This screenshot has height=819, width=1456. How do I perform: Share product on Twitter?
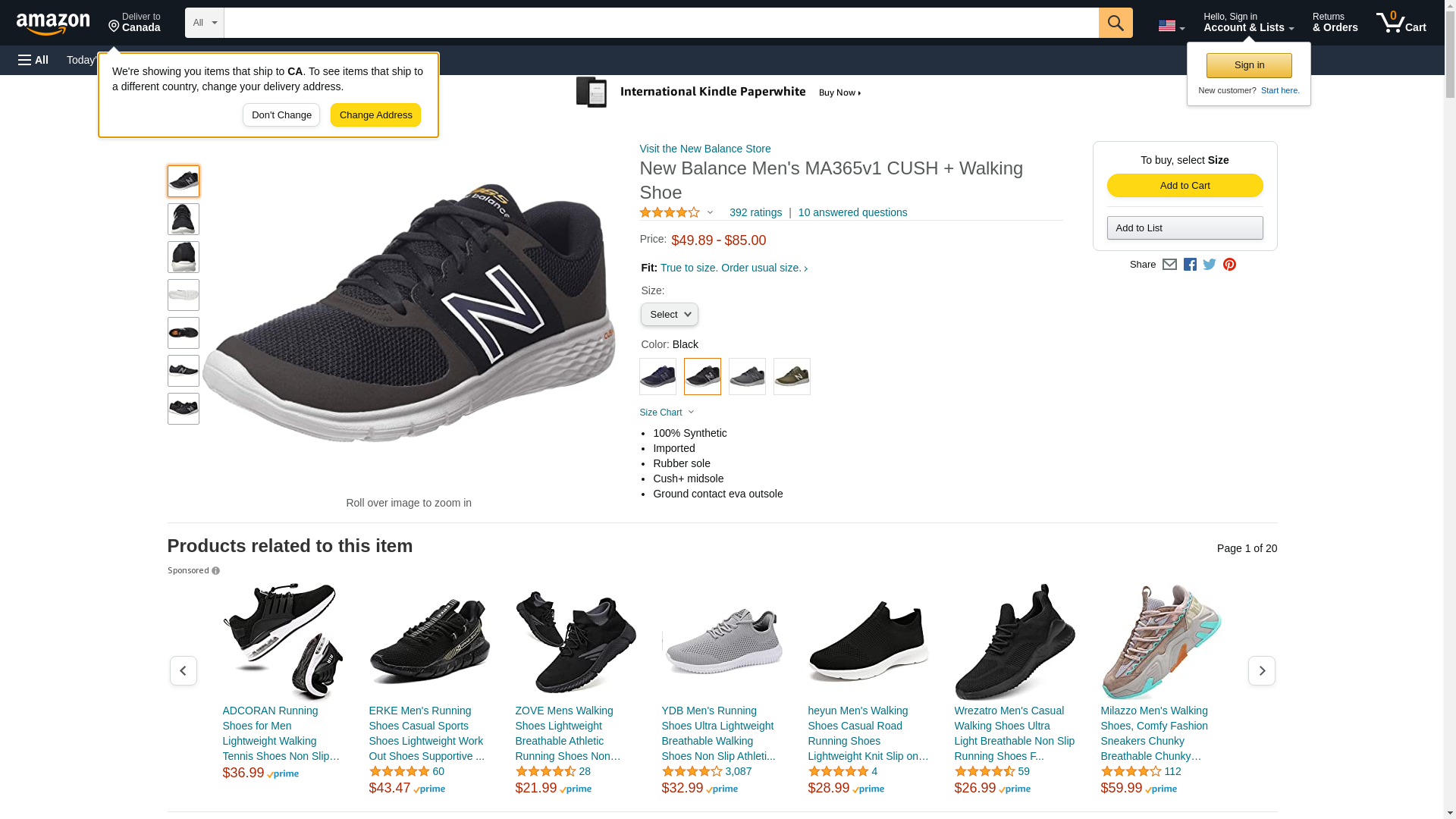click(1210, 265)
